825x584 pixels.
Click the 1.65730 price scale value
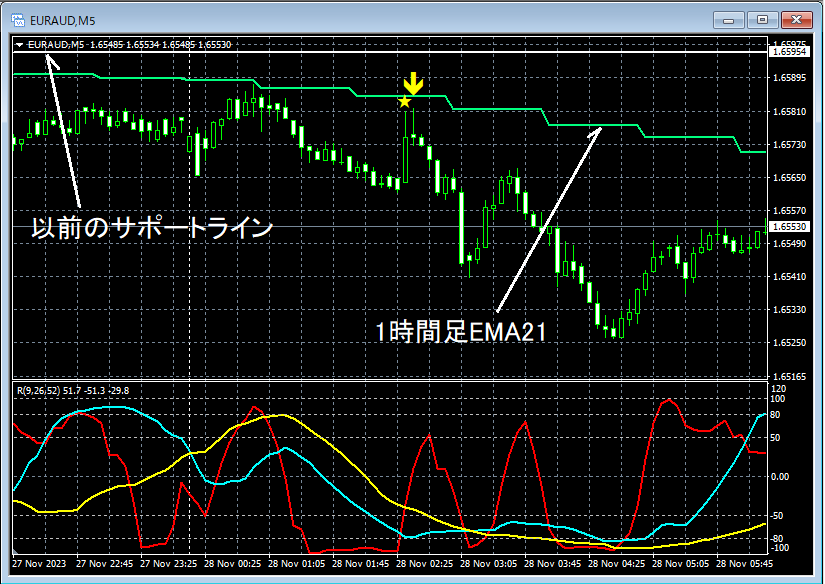[x=790, y=144]
